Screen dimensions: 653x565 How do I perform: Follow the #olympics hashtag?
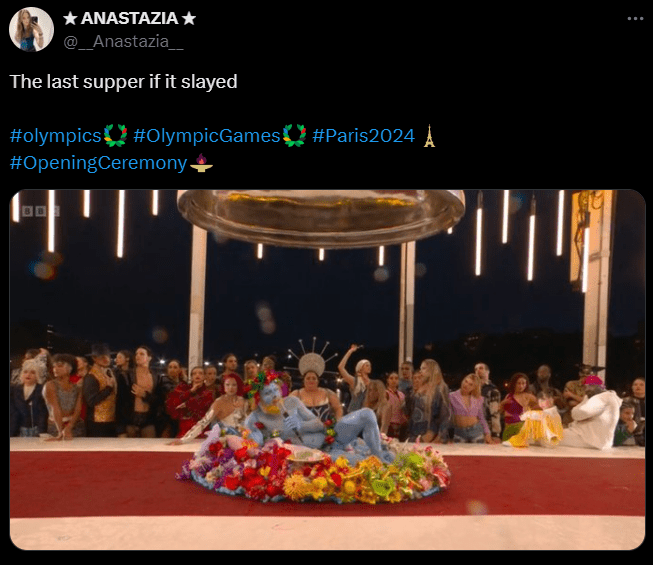(x=56, y=136)
